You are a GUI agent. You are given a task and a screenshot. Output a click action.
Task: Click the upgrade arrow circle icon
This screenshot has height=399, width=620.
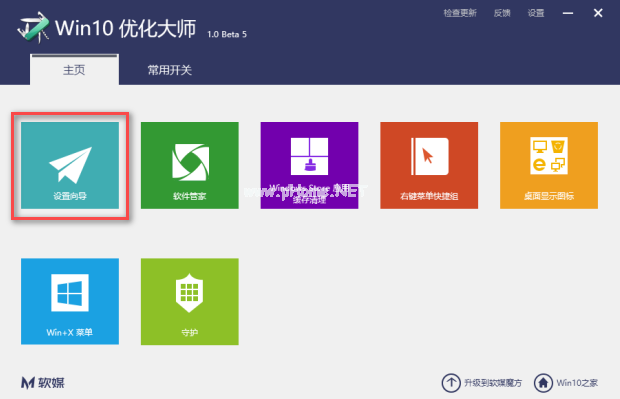(x=451, y=383)
